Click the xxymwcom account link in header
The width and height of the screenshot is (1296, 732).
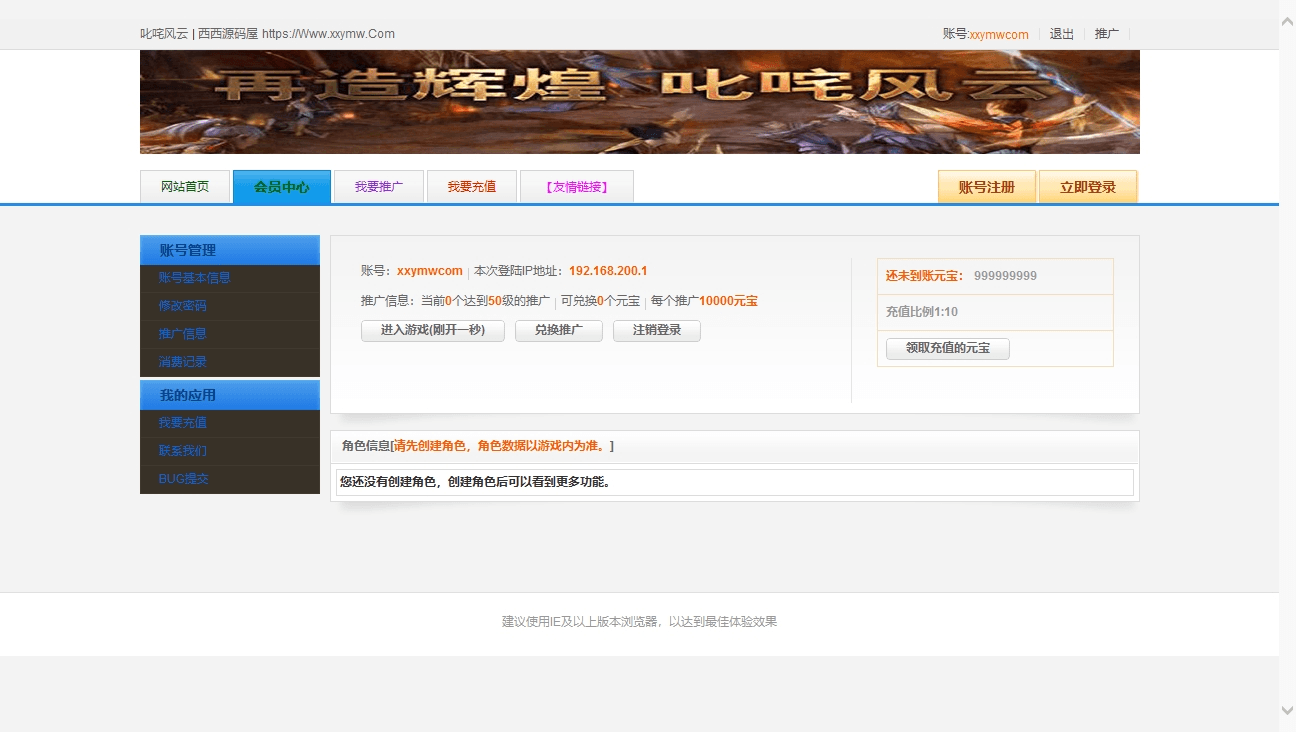point(999,34)
